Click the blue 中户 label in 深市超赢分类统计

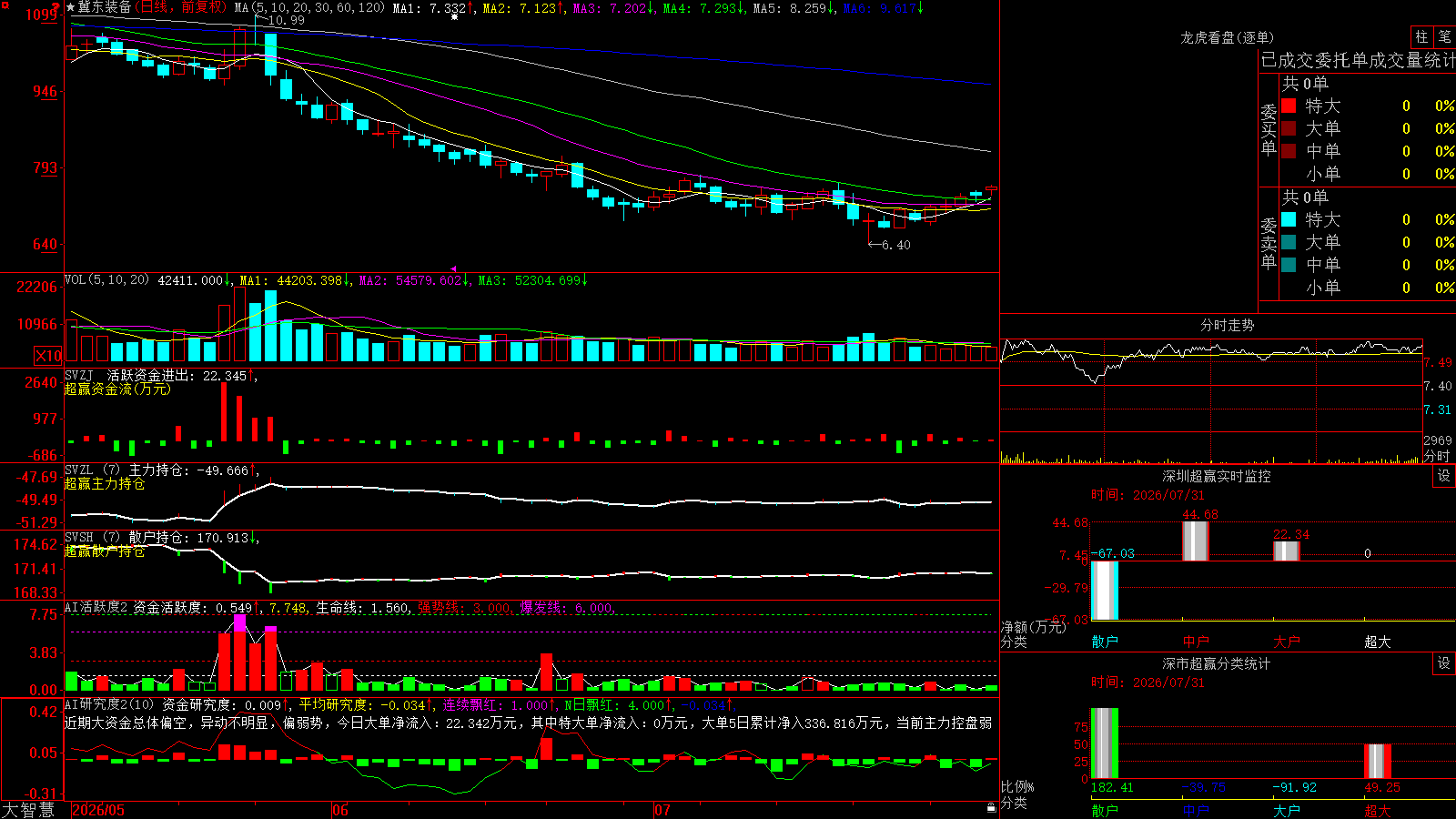(x=1196, y=810)
